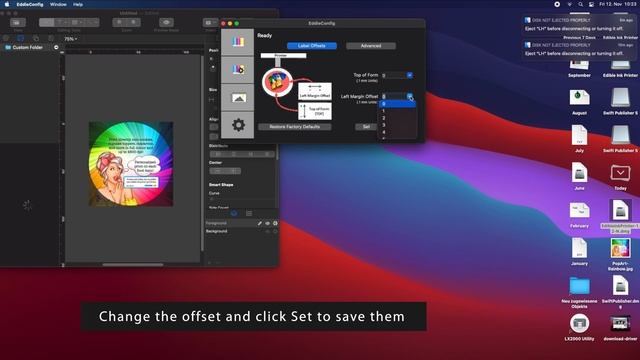Open the ink levels panel in EddieConfig
The image size is (640, 360).
click(x=238, y=42)
